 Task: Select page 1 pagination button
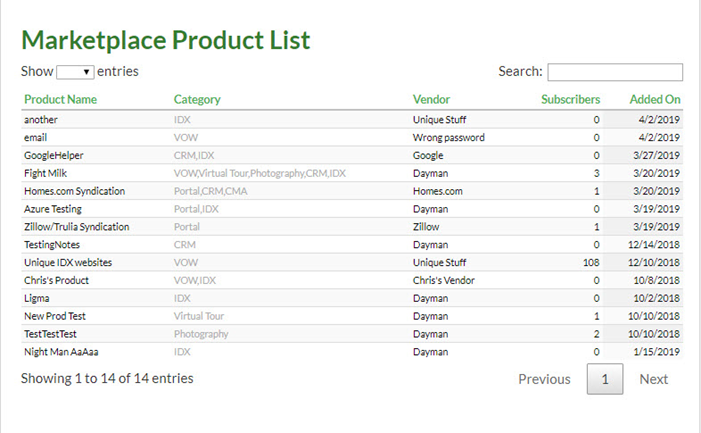click(604, 379)
